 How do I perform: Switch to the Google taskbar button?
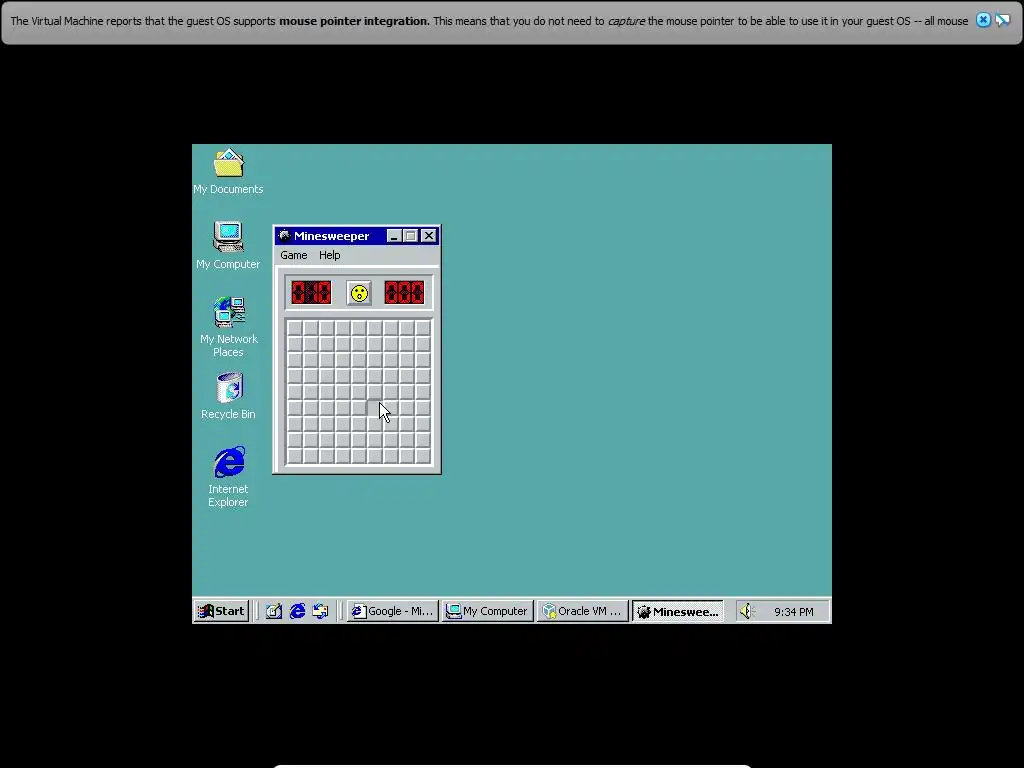coord(392,611)
